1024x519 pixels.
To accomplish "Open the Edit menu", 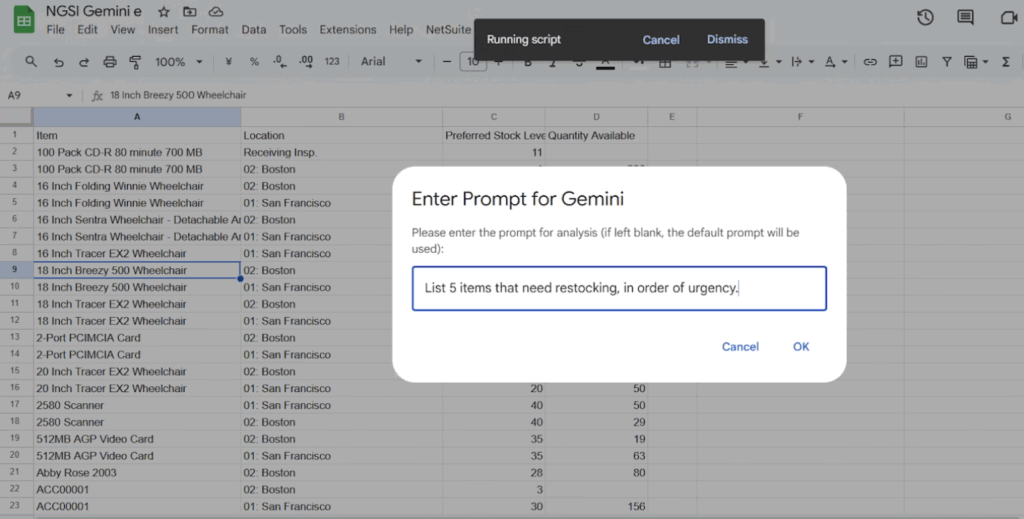I will (87, 29).
